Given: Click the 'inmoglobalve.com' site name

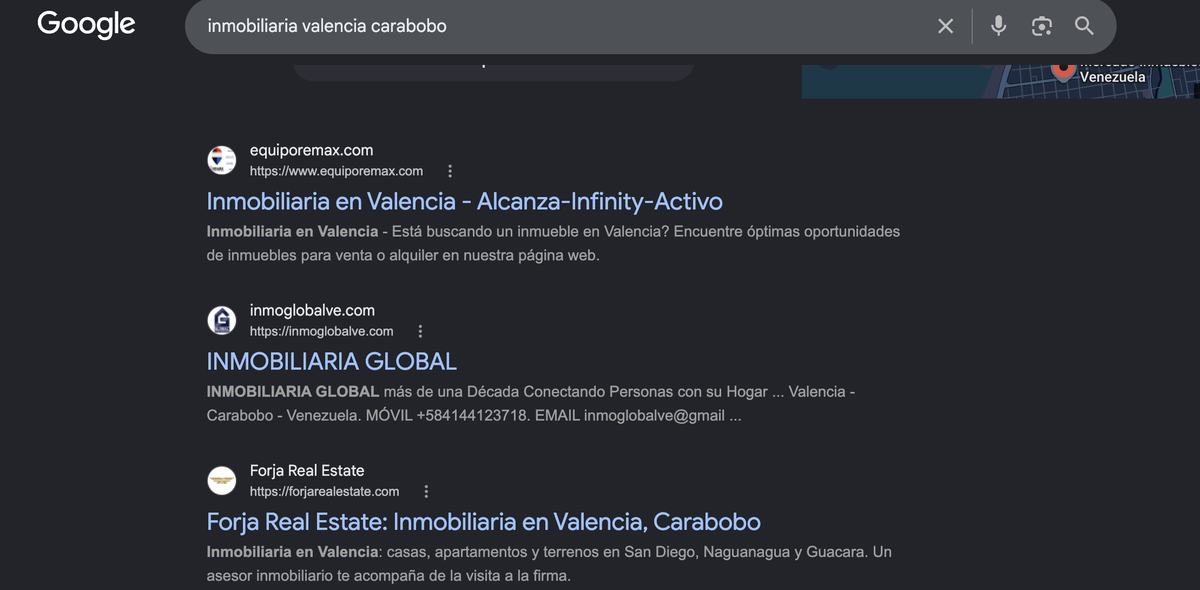Looking at the screenshot, I should pos(312,310).
